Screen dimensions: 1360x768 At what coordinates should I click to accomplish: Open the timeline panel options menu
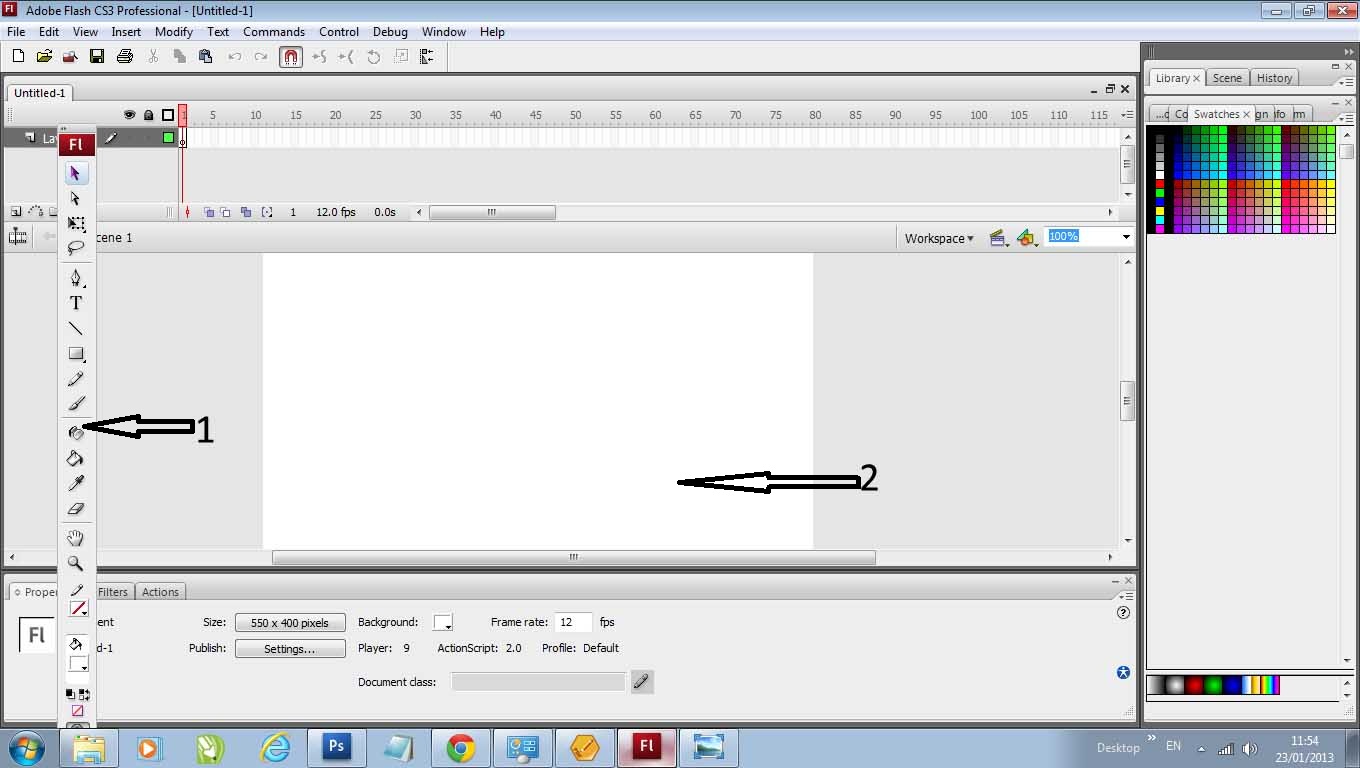coord(1127,115)
